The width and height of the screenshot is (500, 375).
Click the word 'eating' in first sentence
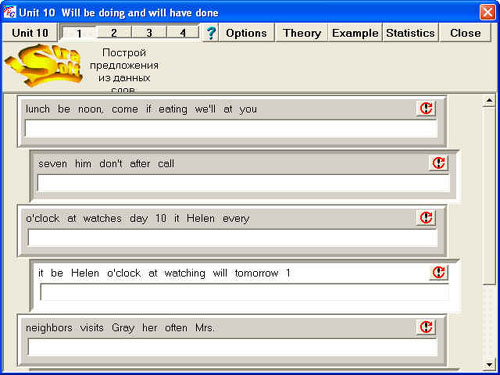pos(173,109)
